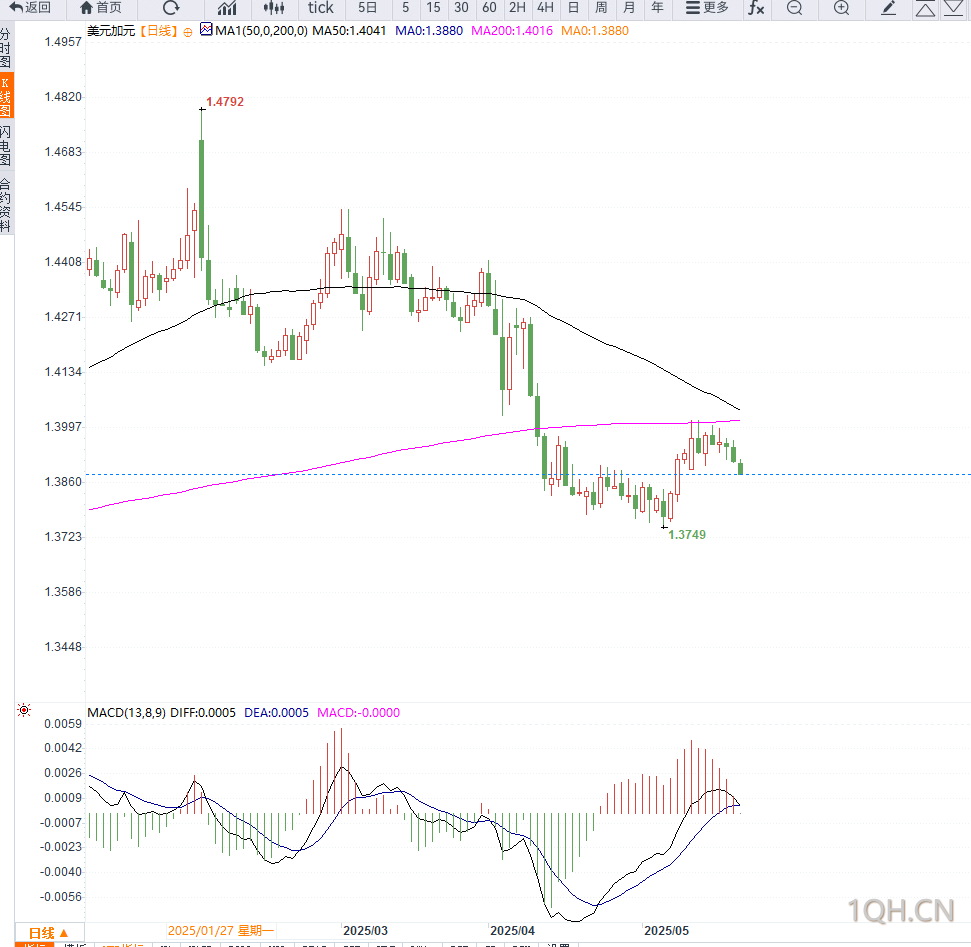
Task: Switch to the 4H timeframe
Action: click(545, 7)
